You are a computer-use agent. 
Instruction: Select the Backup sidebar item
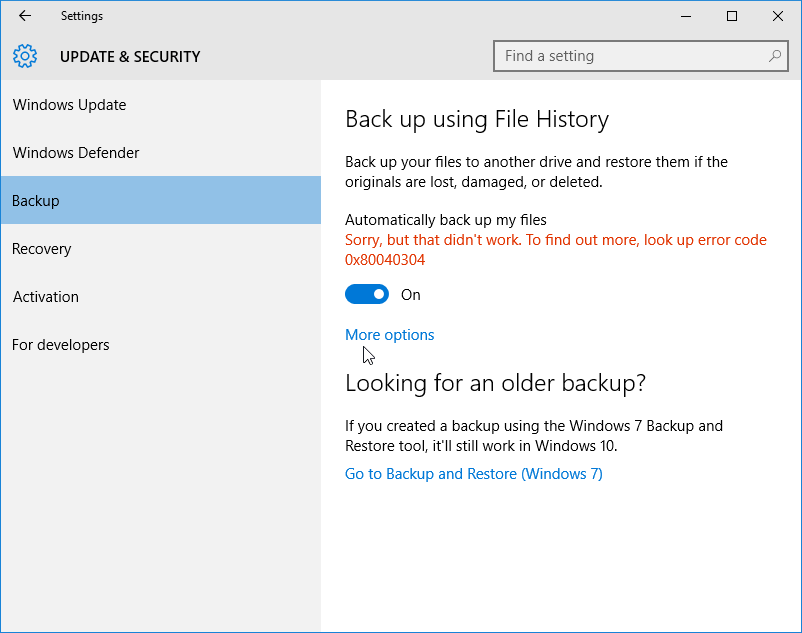click(x=36, y=201)
